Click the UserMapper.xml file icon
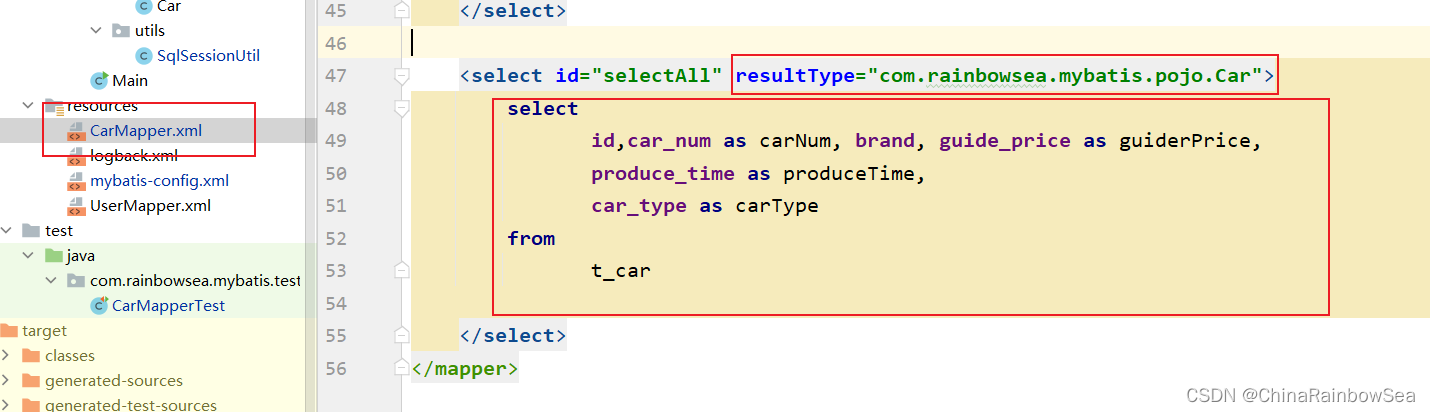Viewport: 1430px width, 412px height. (x=75, y=206)
